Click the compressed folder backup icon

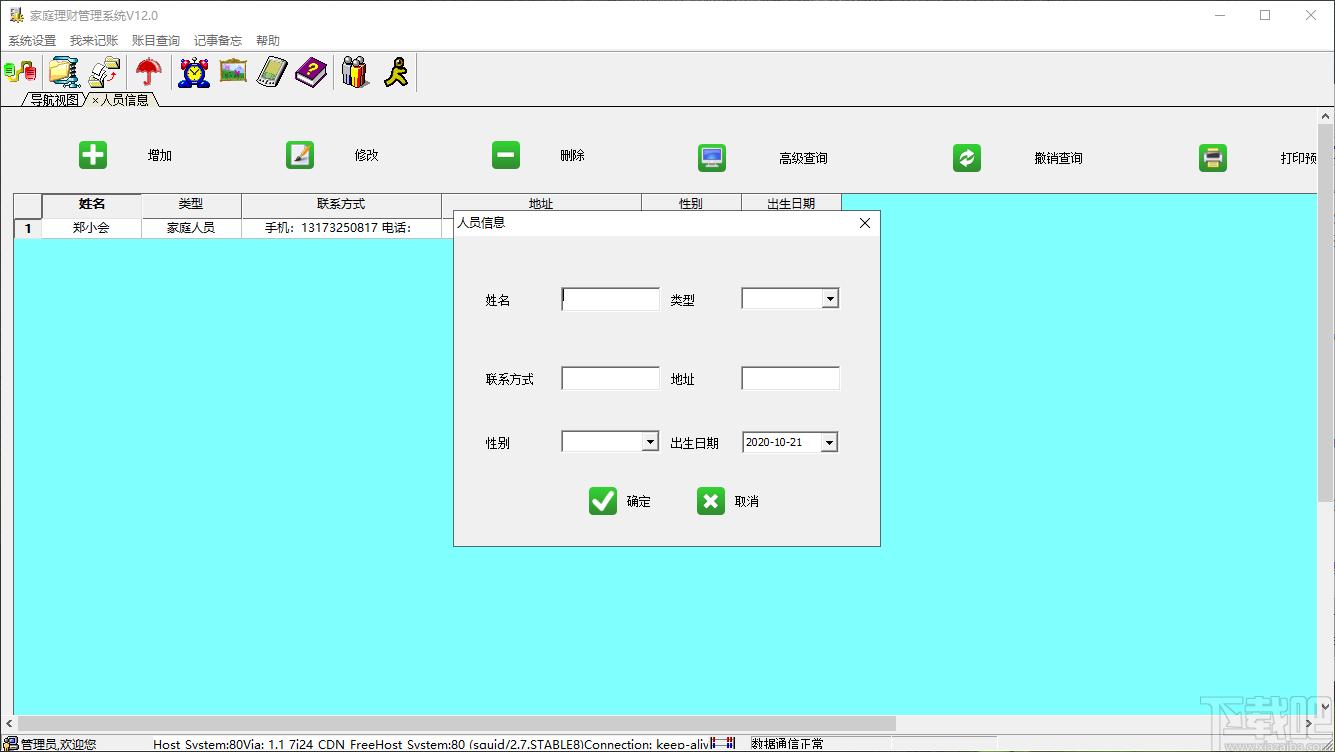64,72
